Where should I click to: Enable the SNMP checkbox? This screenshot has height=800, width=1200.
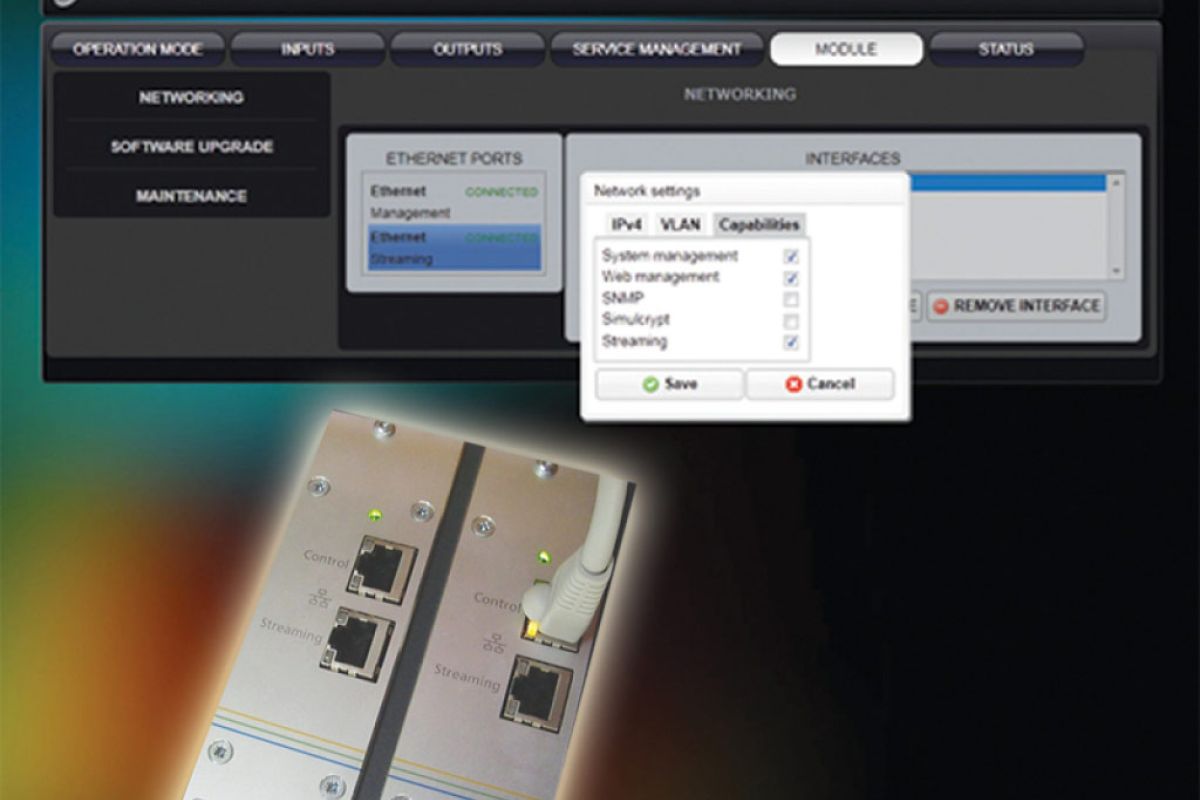pyautogui.click(x=791, y=299)
